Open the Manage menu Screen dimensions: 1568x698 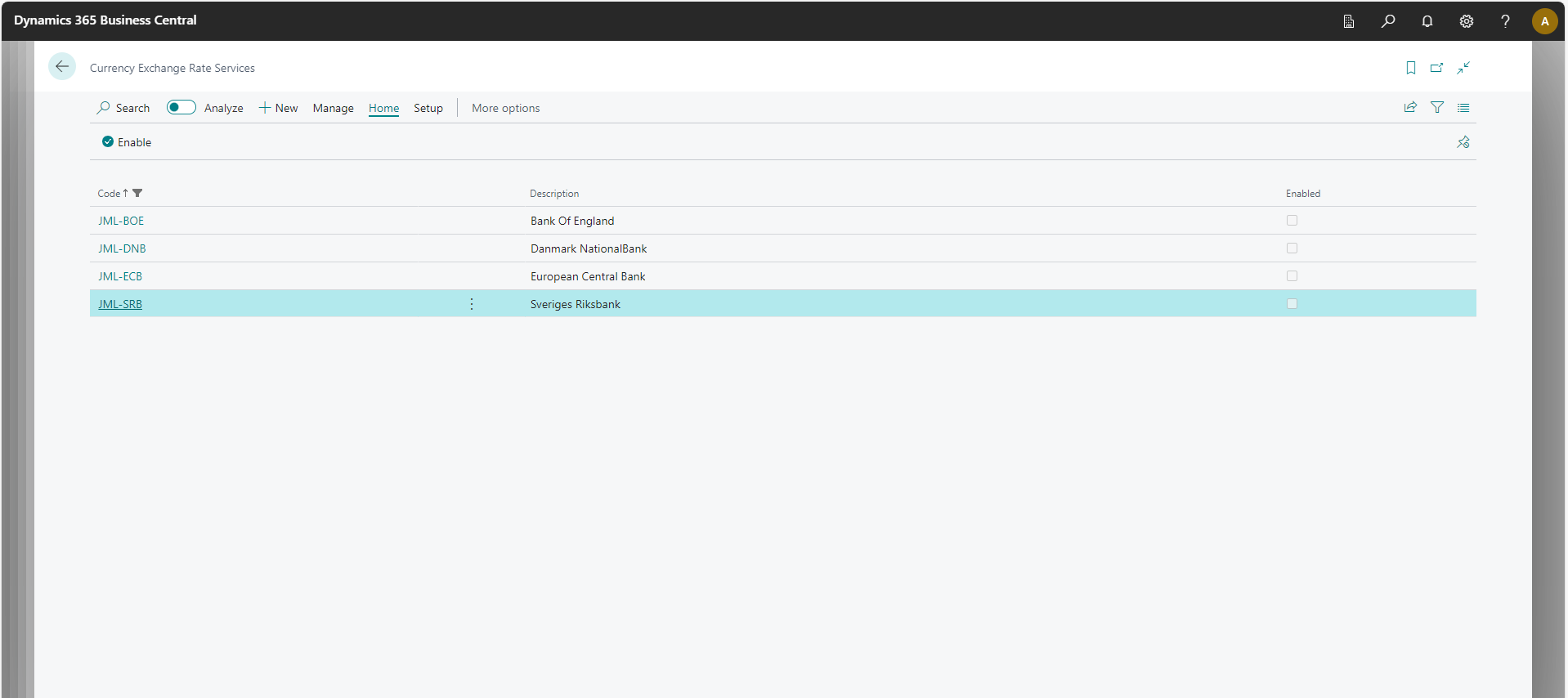point(333,108)
